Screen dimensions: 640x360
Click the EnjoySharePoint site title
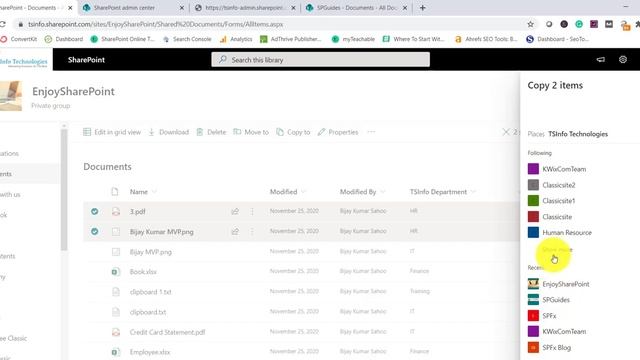point(73,91)
